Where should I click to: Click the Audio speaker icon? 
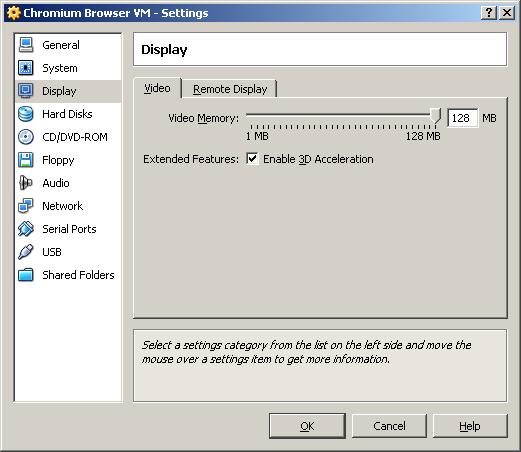(x=26, y=183)
